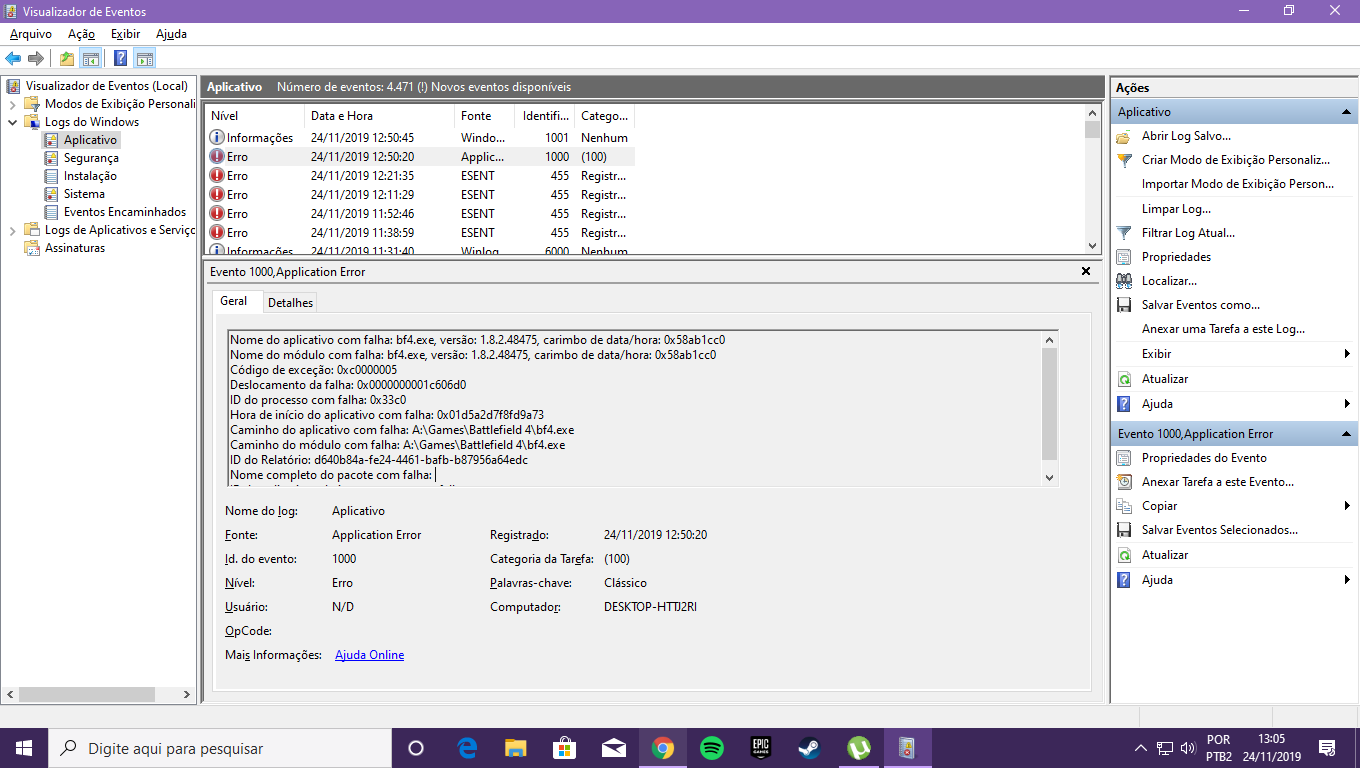Sort events by Data e Hora column
Image resolution: width=1360 pixels, height=768 pixels.
click(379, 116)
